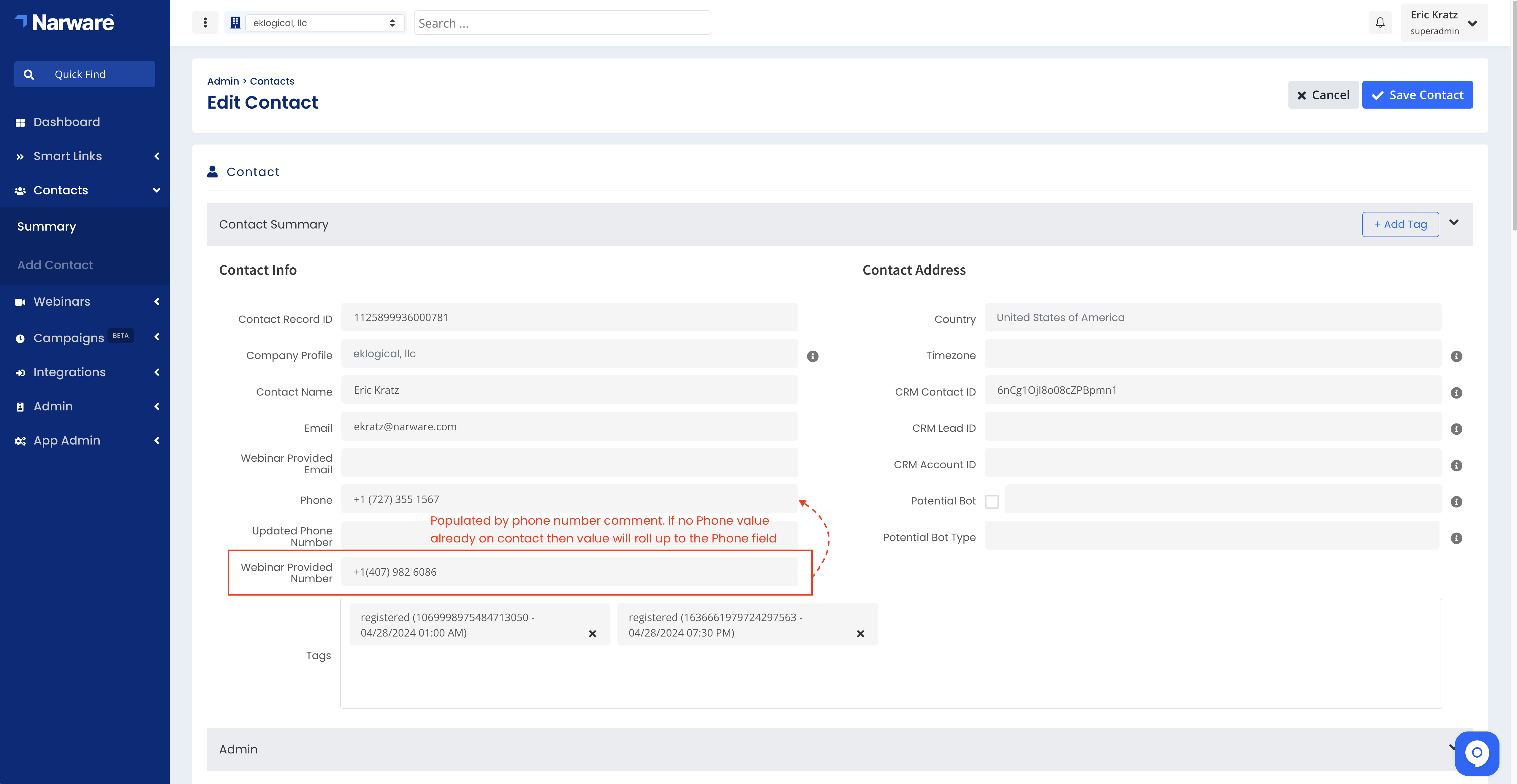Collapse the Contacts sidebar menu
1517x784 pixels.
(157, 190)
